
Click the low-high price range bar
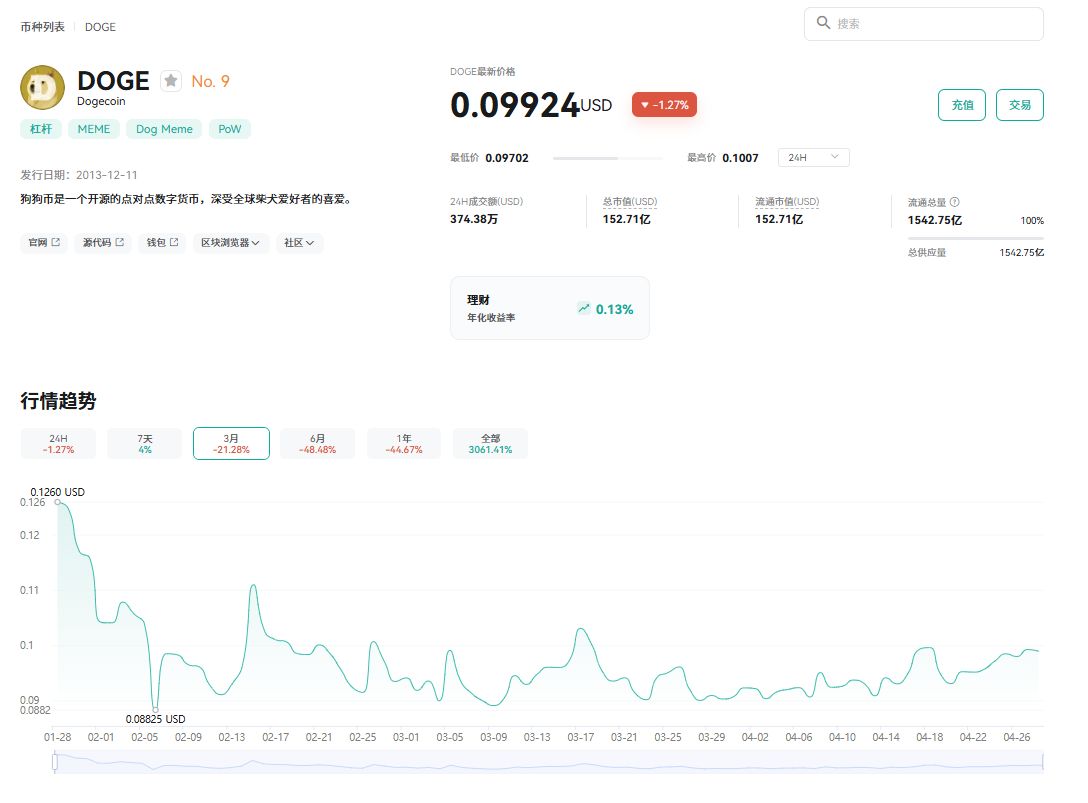(608, 158)
